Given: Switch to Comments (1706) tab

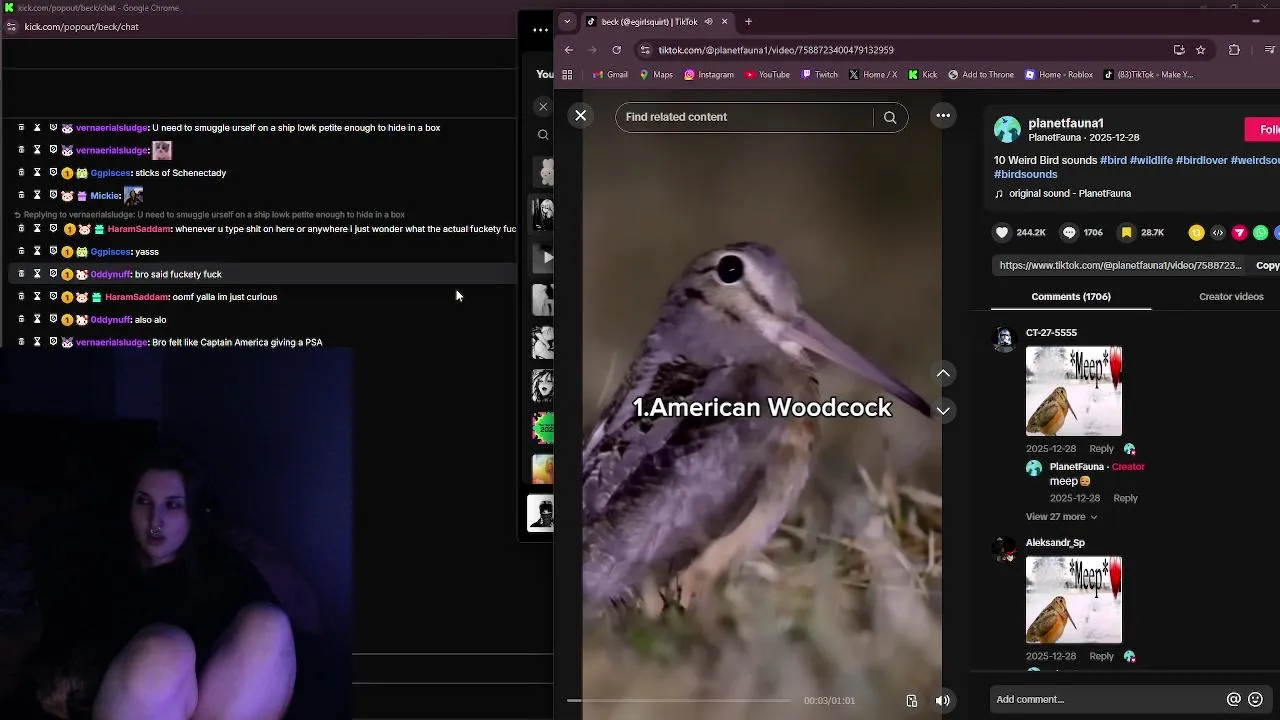Looking at the screenshot, I should (1071, 297).
